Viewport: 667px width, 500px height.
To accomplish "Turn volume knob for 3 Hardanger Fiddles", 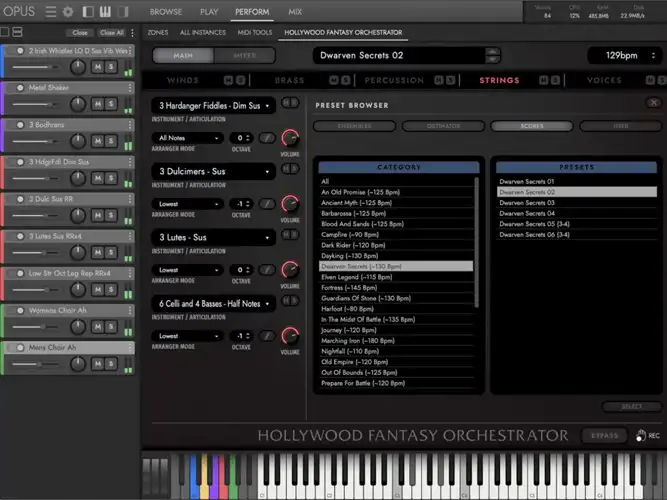I will (290, 138).
